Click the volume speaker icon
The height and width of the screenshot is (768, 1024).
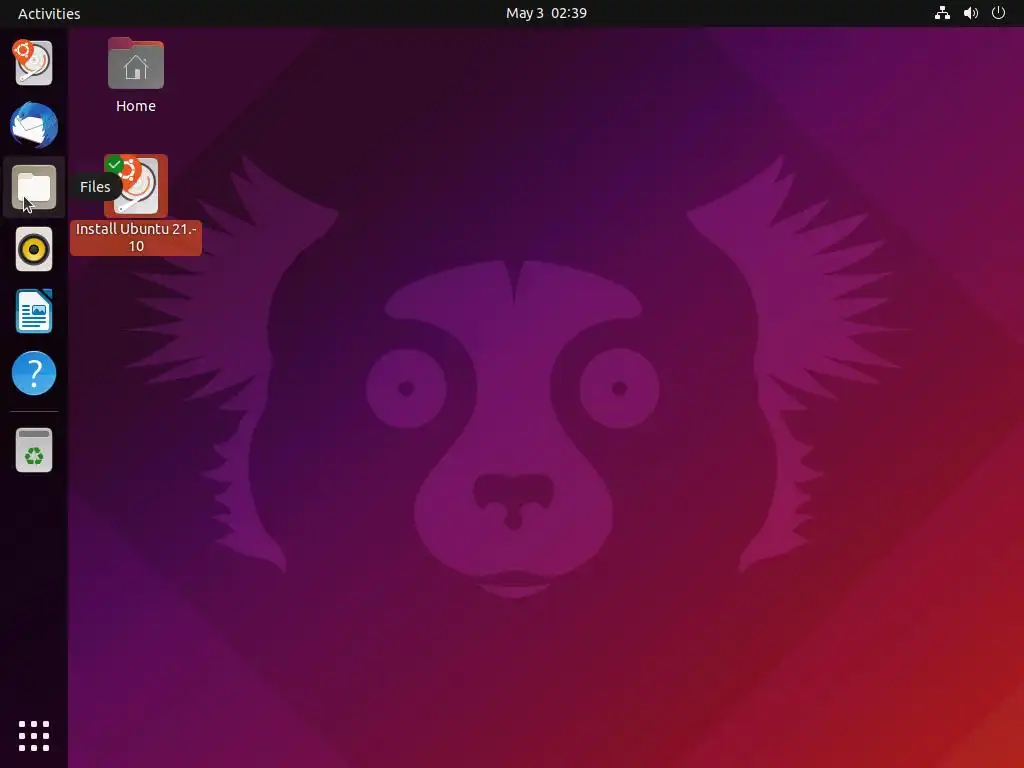(x=970, y=13)
